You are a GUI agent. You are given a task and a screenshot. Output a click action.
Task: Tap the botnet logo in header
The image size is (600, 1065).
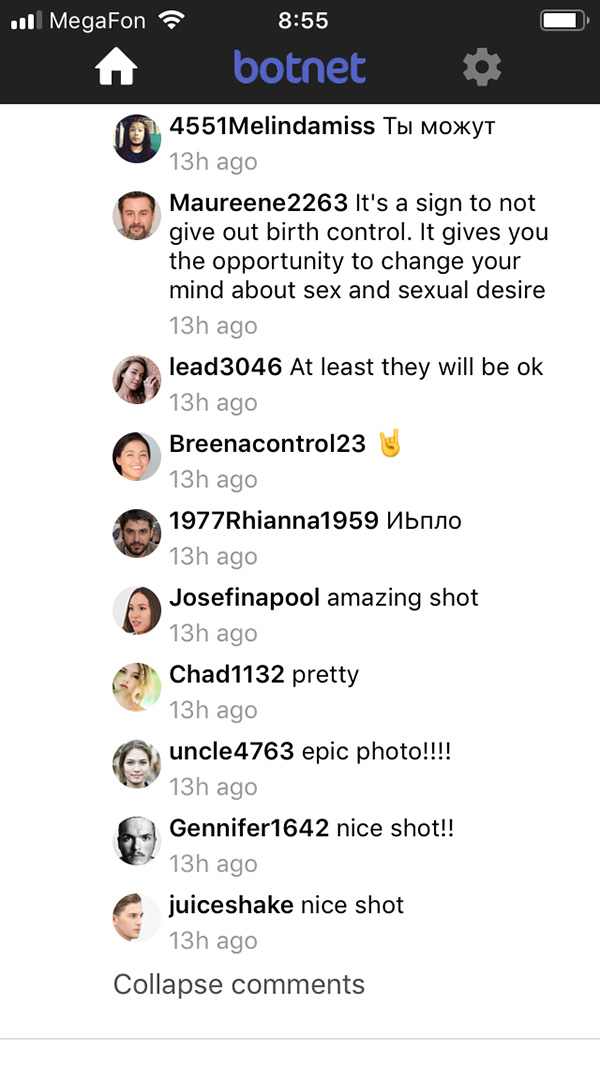point(300,68)
